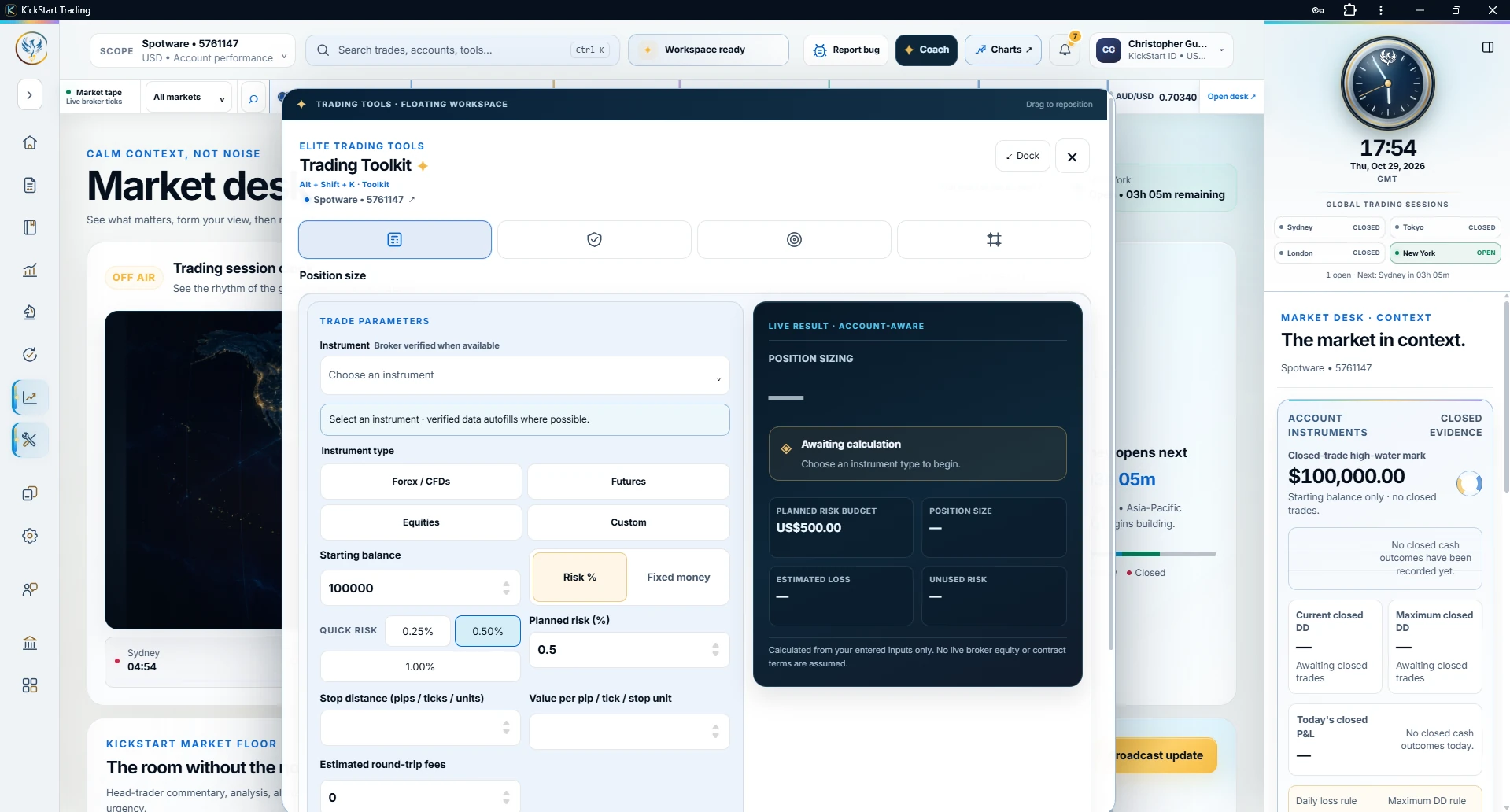Image resolution: width=1510 pixels, height=812 pixels.
Task: Click the Stop distance input field
Action: [x=420, y=729]
